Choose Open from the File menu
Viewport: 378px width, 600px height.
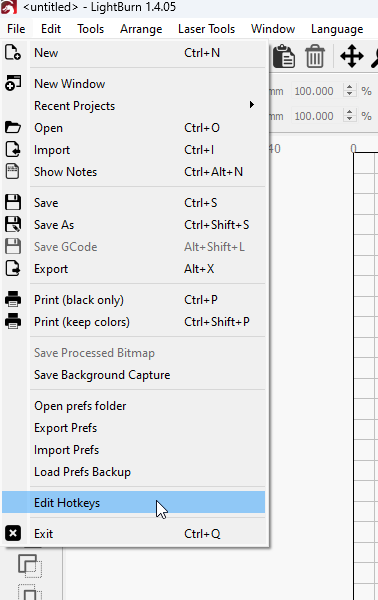point(134,127)
